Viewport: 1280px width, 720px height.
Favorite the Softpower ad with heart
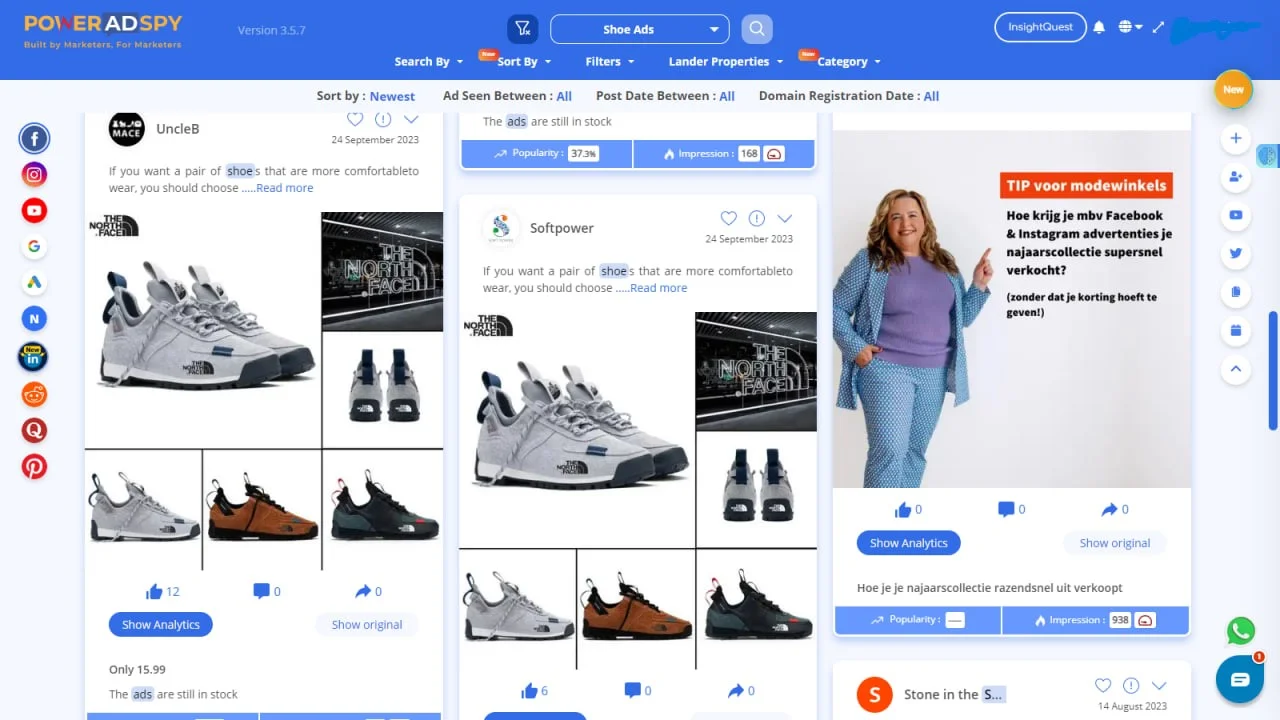point(729,218)
